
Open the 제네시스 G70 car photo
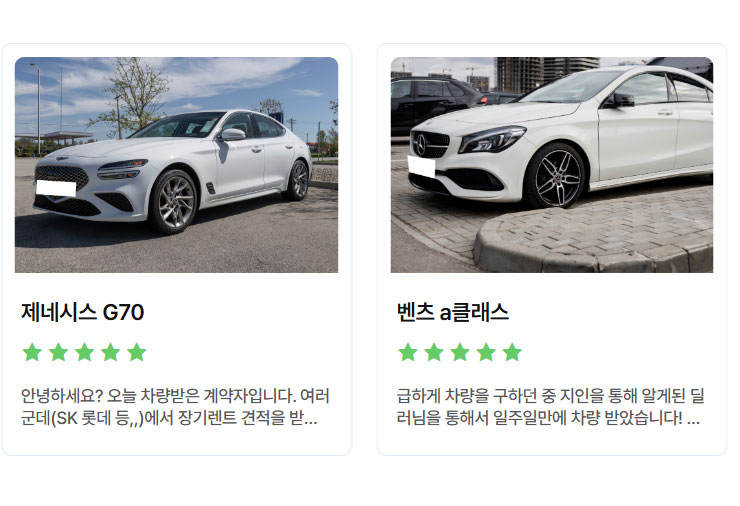(177, 165)
